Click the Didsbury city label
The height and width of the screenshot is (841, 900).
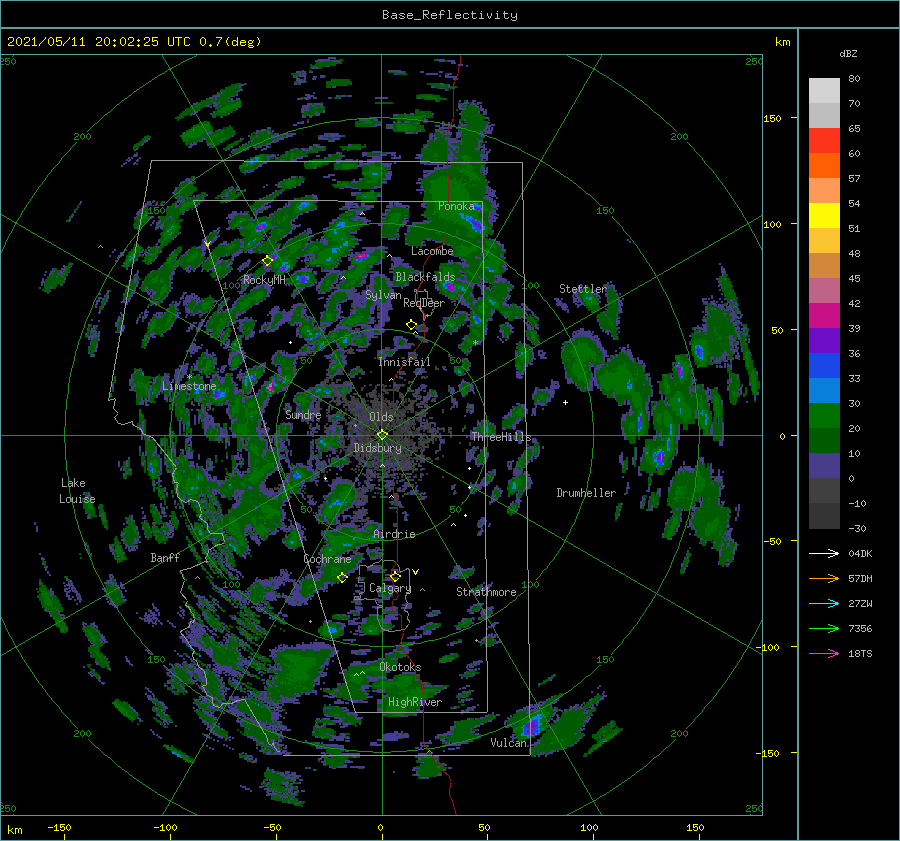pyautogui.click(x=377, y=448)
